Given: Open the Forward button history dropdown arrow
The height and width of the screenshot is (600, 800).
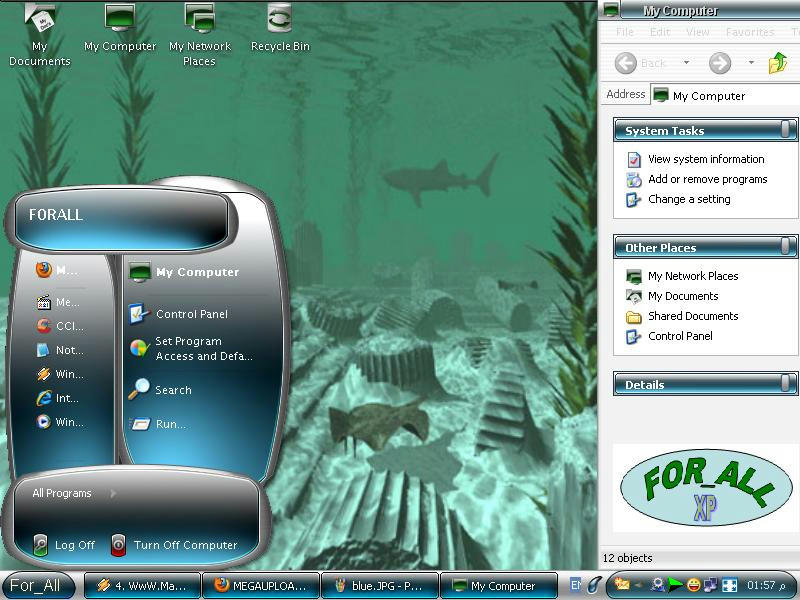Looking at the screenshot, I should pyautogui.click(x=751, y=63).
